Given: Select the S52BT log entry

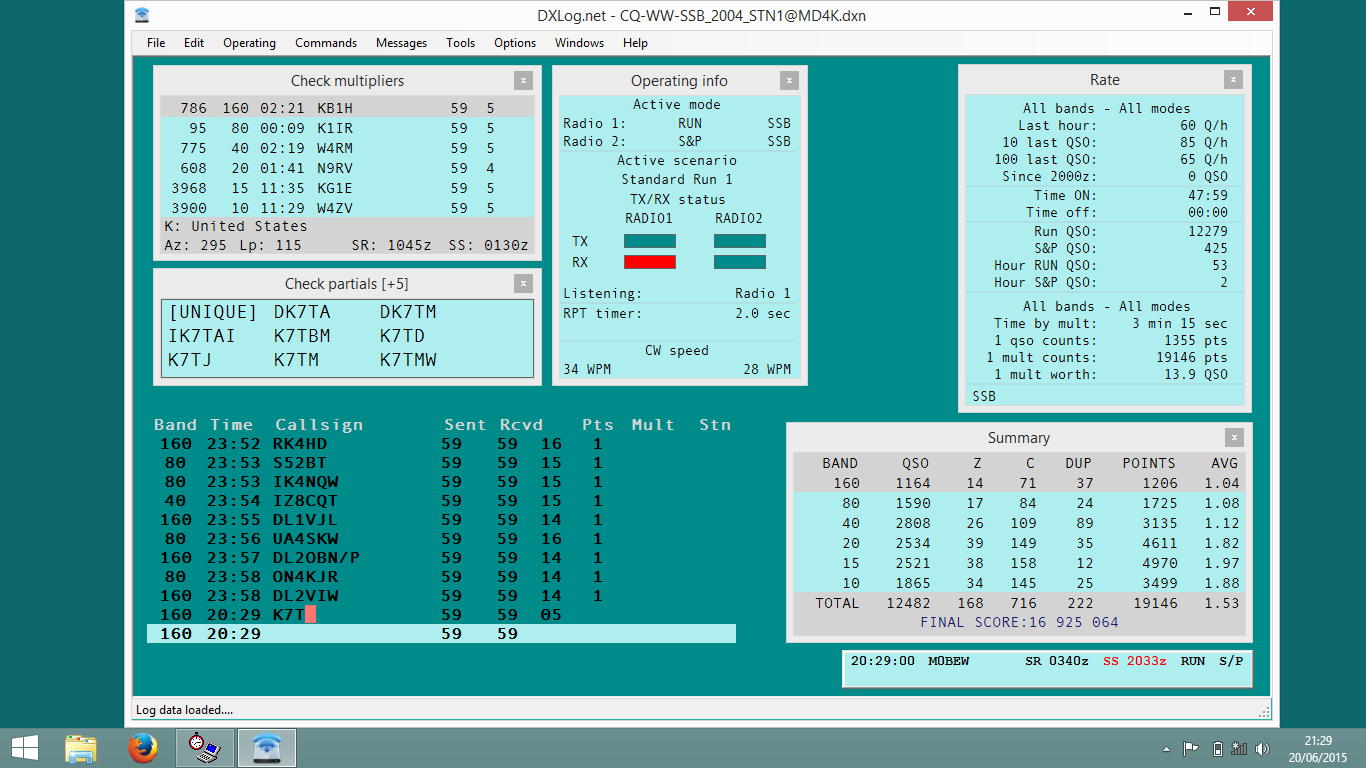Looking at the screenshot, I should 441,463.
